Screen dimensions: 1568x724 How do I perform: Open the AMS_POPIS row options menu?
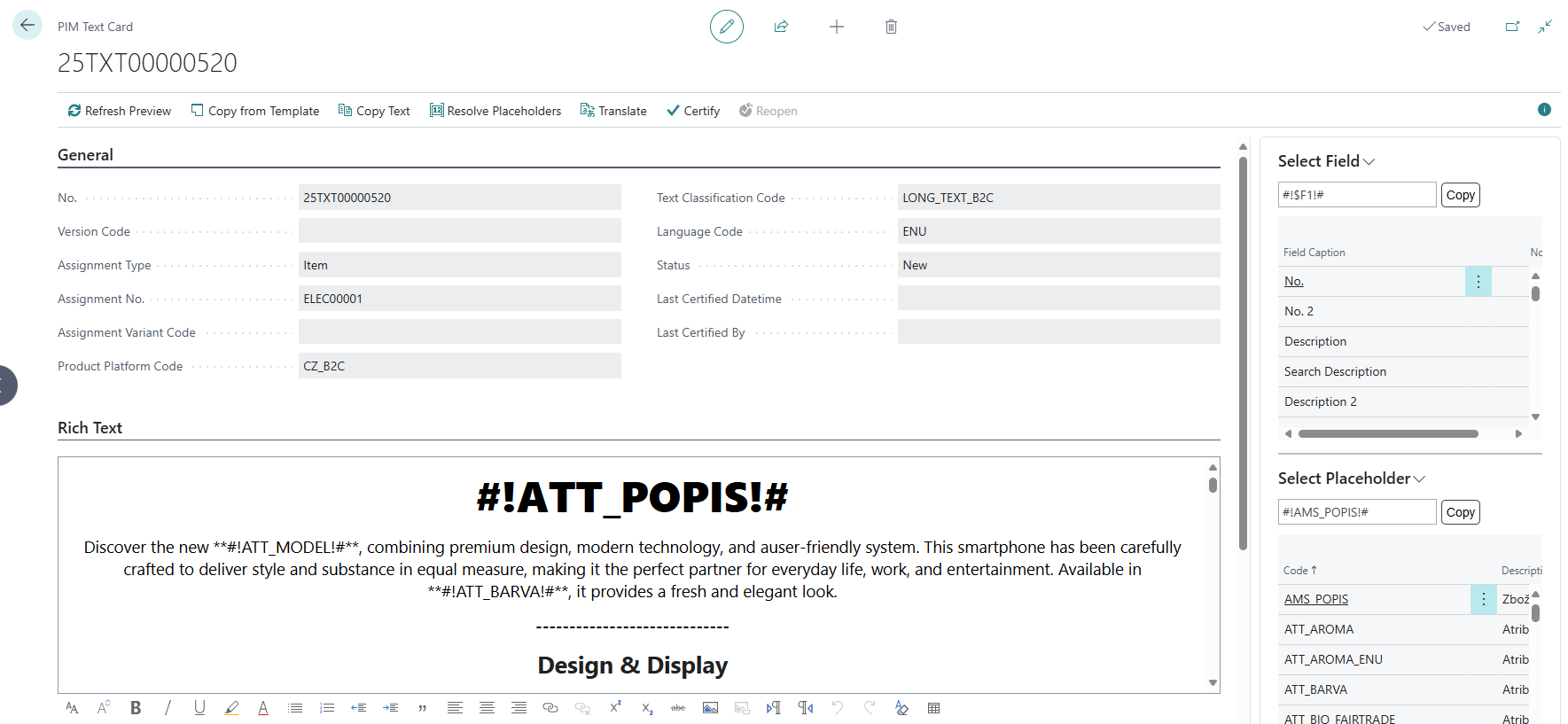1483,599
